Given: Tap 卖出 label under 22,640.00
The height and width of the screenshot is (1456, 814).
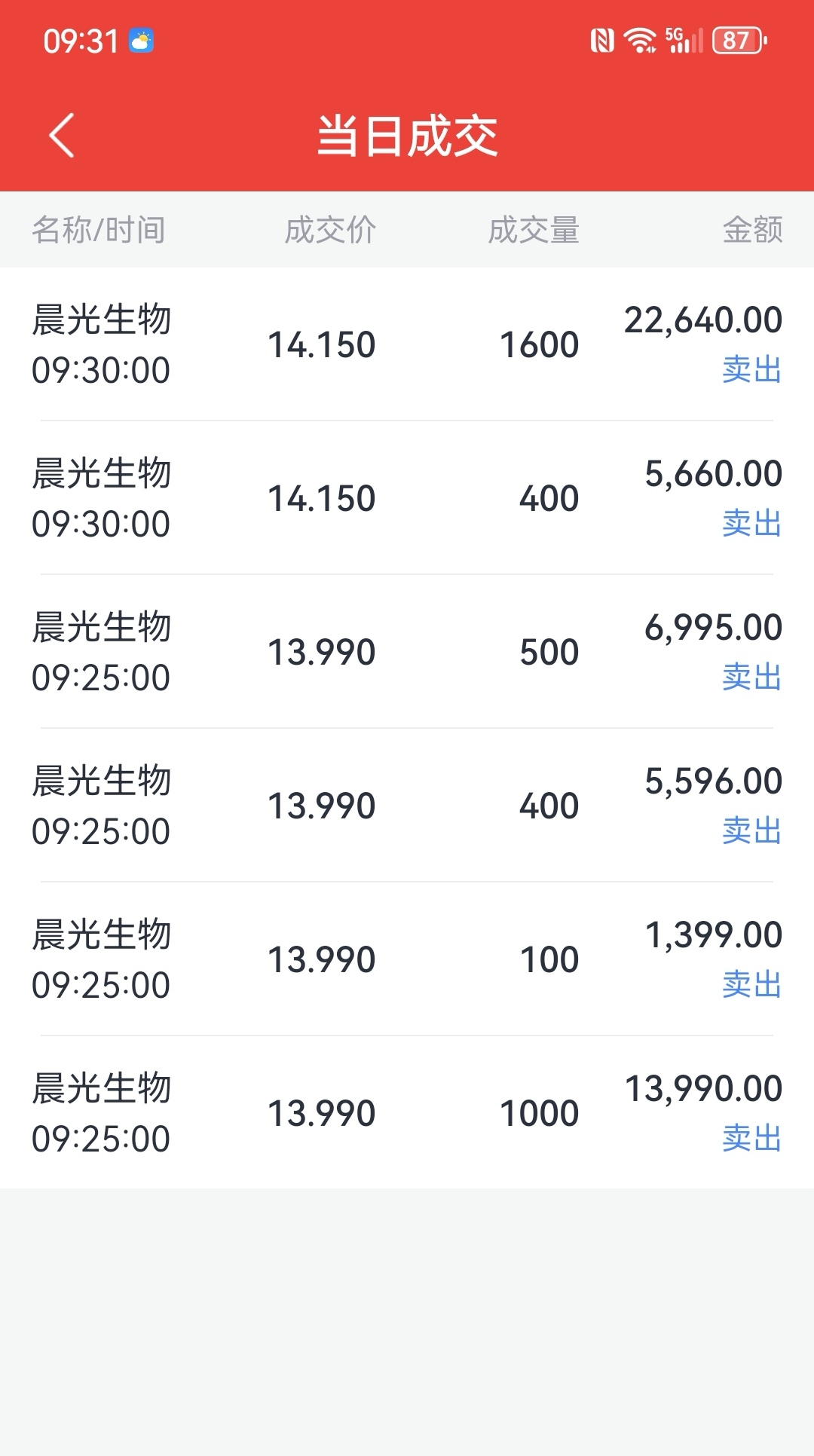Looking at the screenshot, I should click(x=751, y=370).
